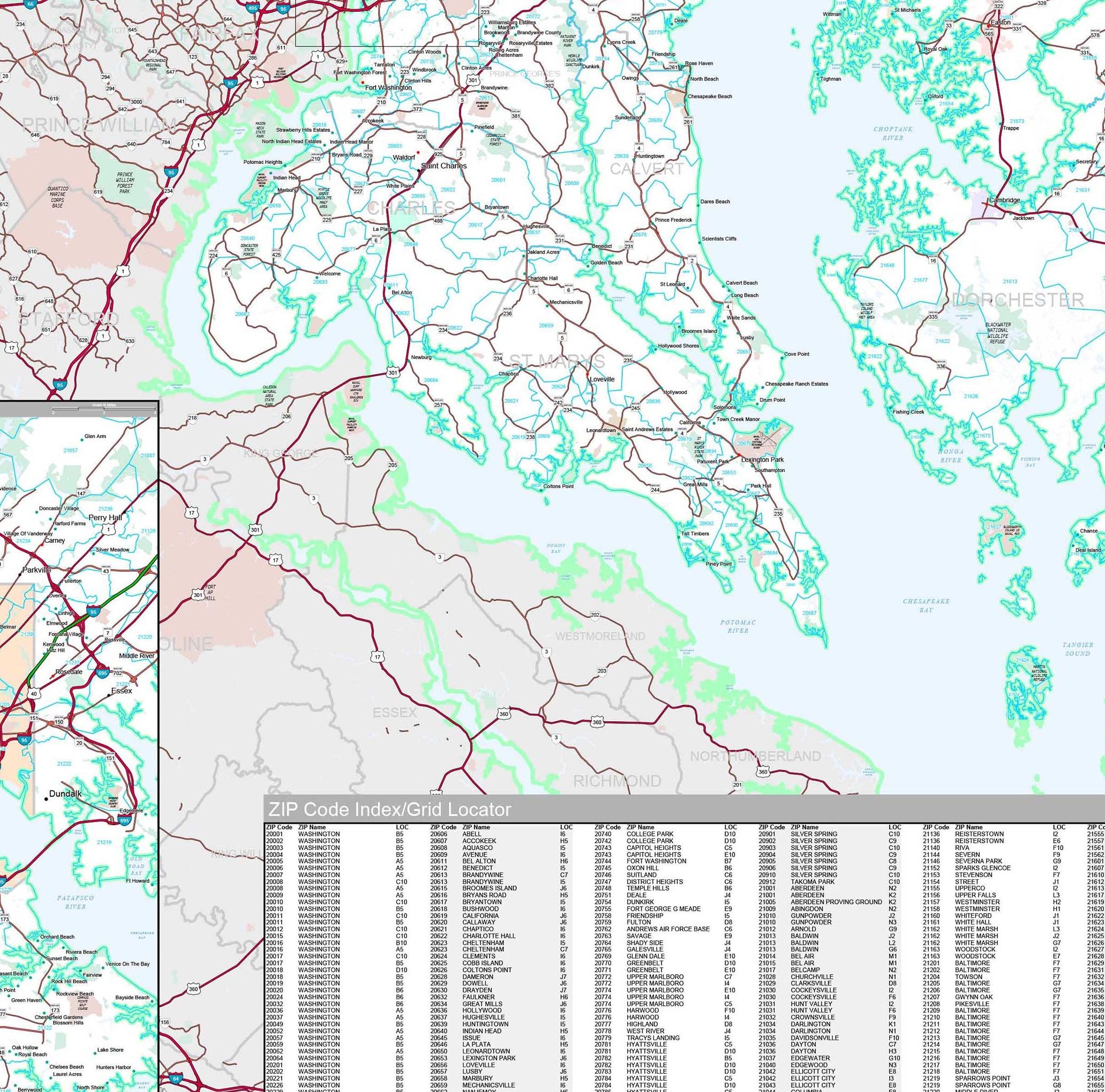The width and height of the screenshot is (1105, 1092).
Task: Click the "Lexington Park" label on the map
Action: pyautogui.click(x=762, y=459)
